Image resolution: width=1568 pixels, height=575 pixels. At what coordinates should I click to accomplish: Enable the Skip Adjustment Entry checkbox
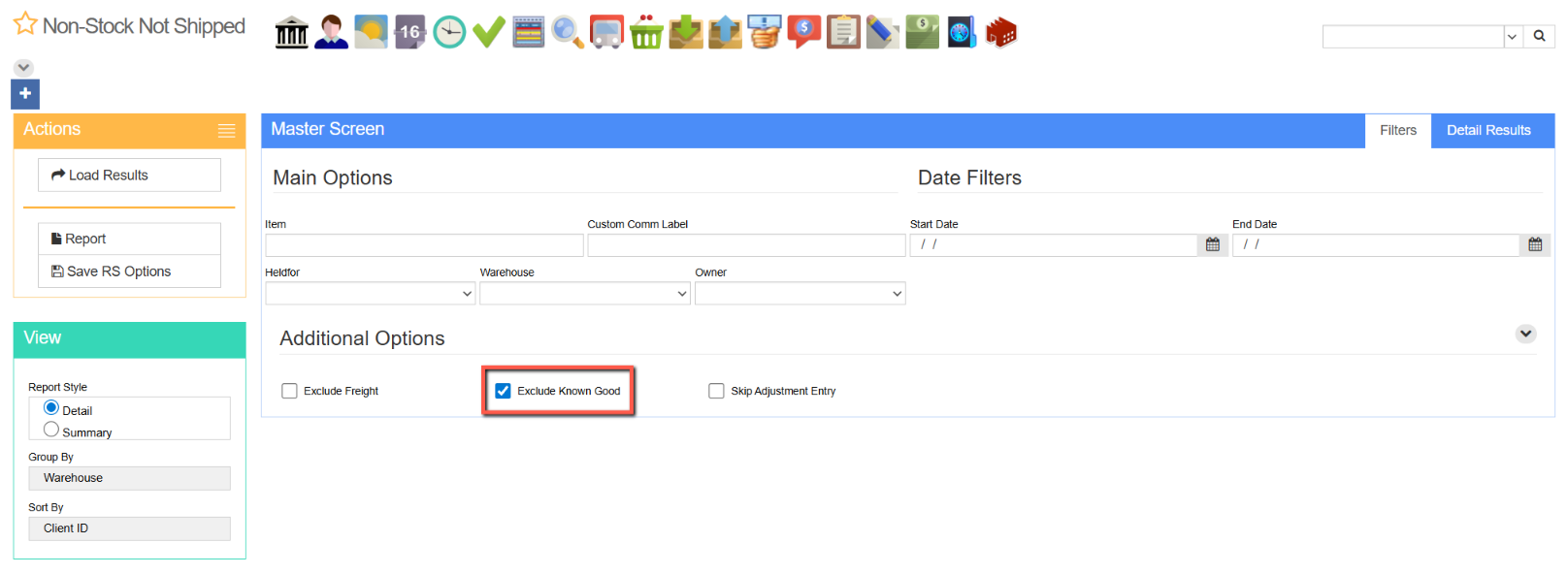pyautogui.click(x=716, y=391)
